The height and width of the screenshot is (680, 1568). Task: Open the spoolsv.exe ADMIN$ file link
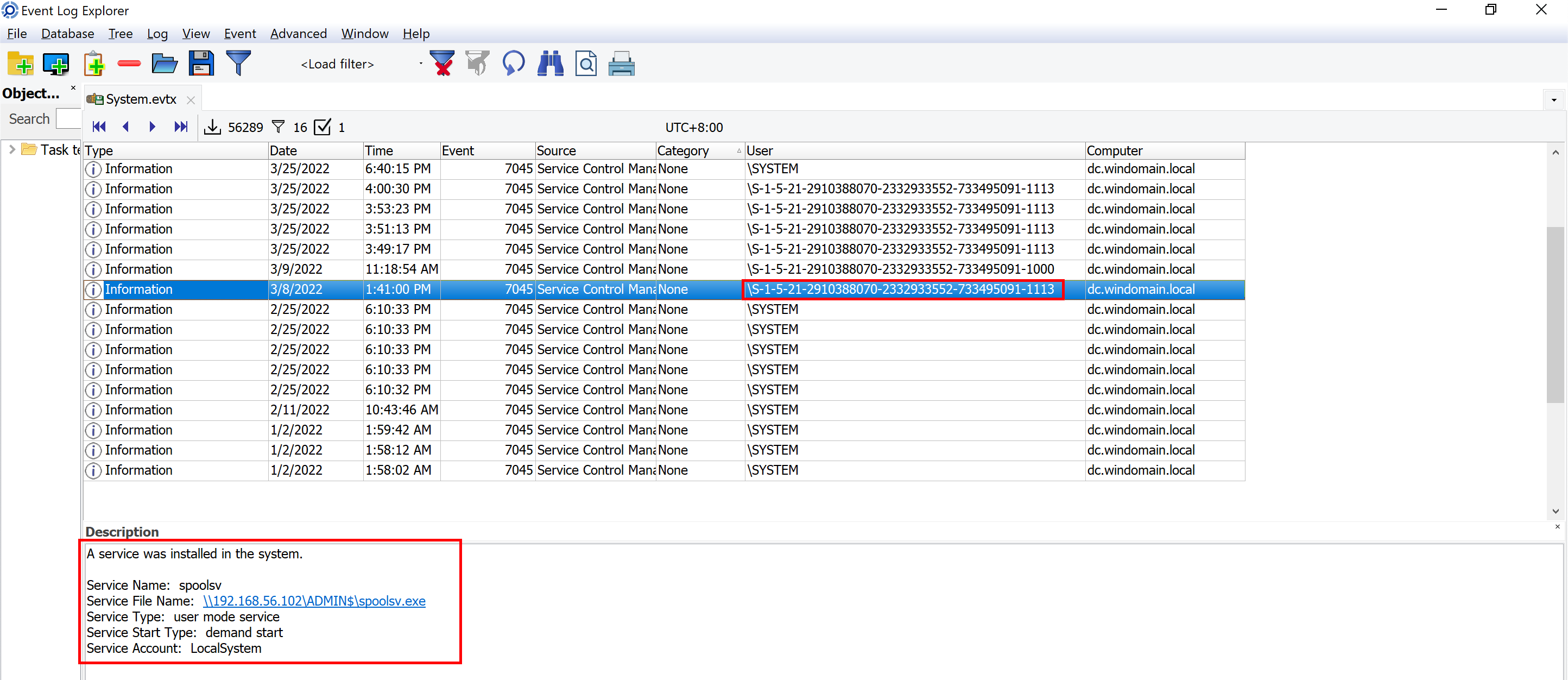tap(314, 601)
